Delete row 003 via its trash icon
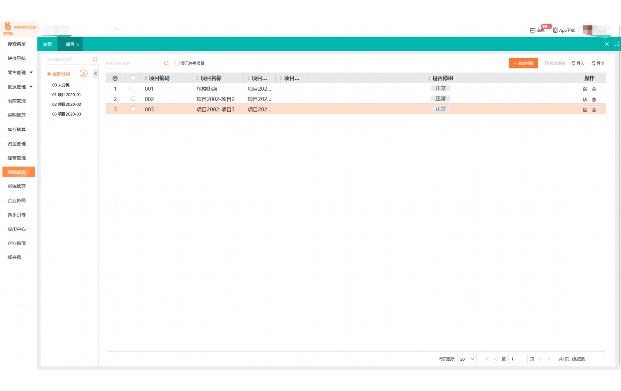This screenshot has height=391, width=621. click(x=594, y=110)
